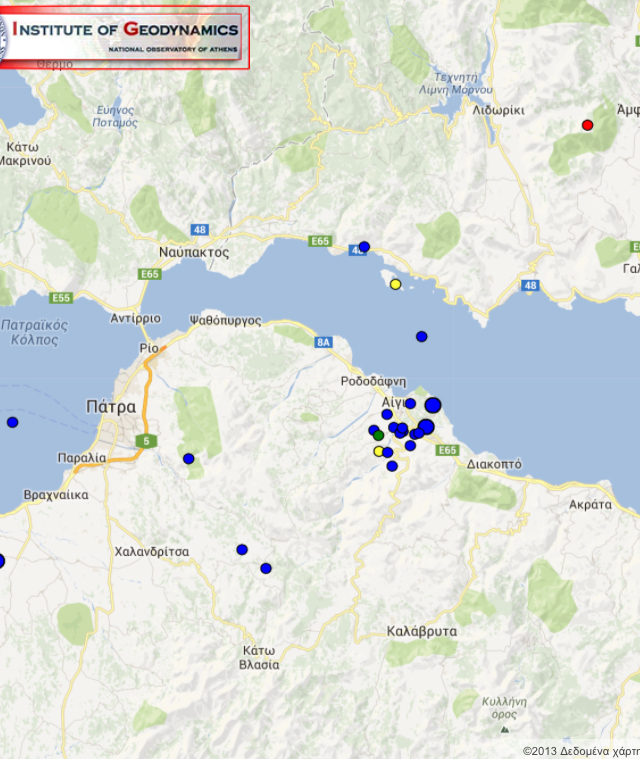Click the ©2013 map data attribution
640x759 pixels.
pos(580,751)
